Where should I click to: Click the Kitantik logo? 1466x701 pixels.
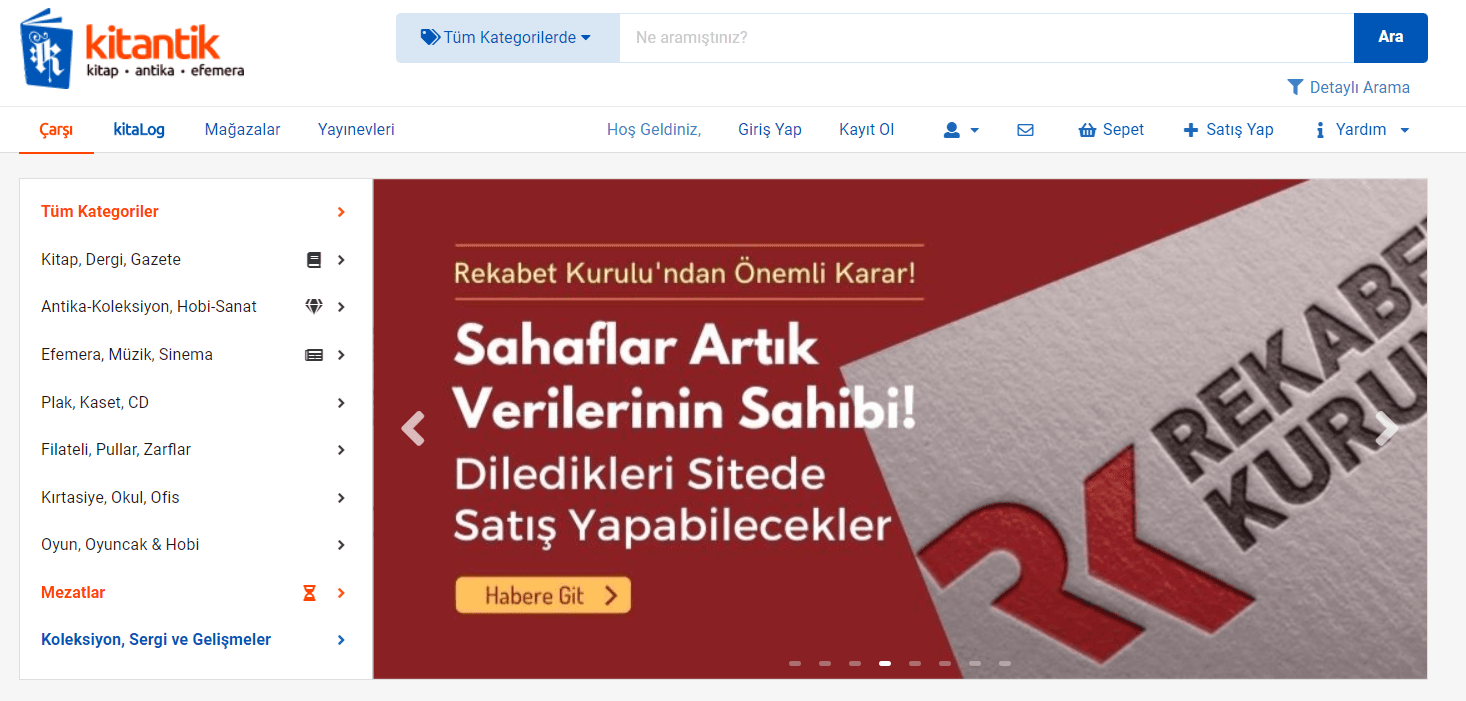132,48
